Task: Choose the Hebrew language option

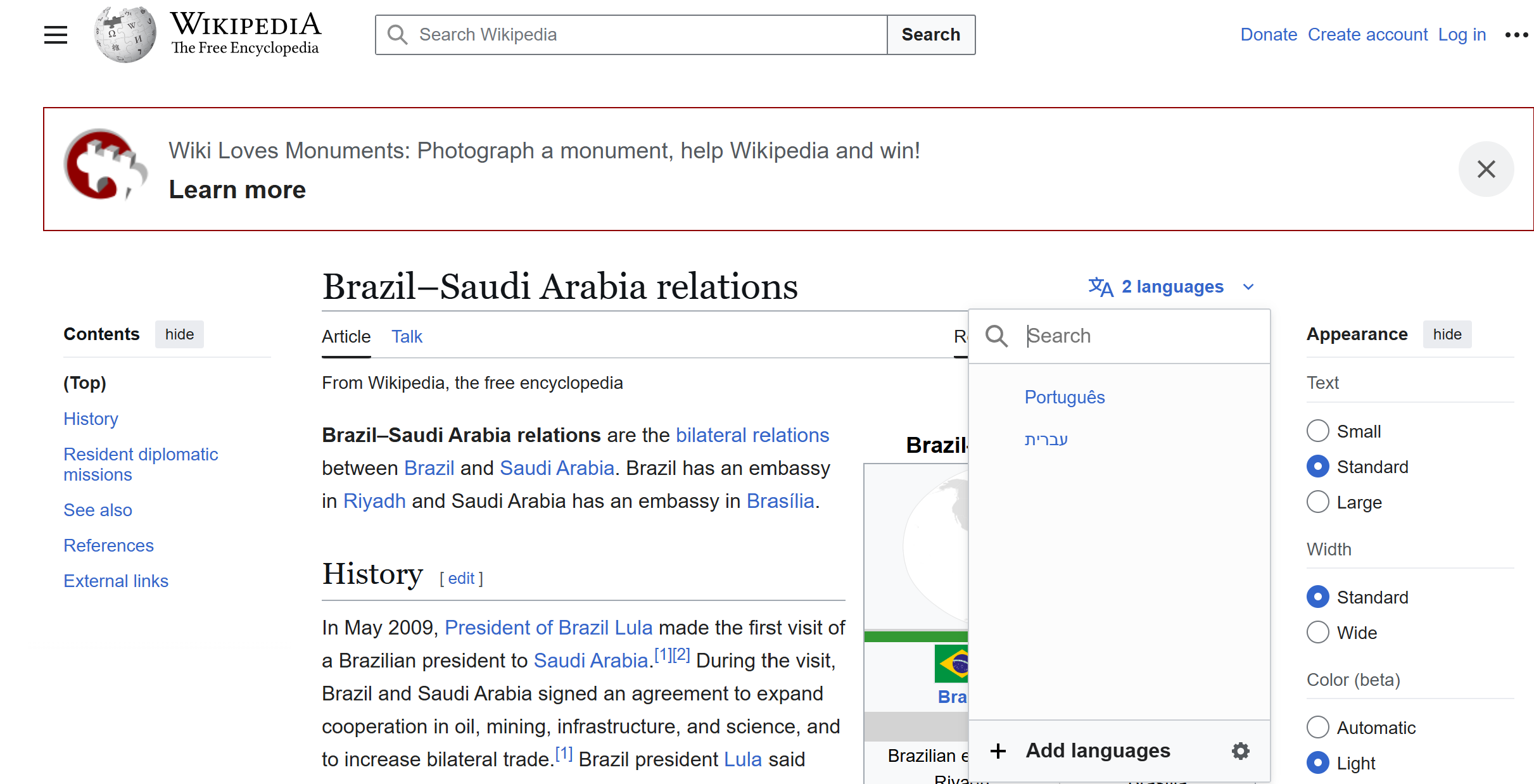Action: (x=1046, y=439)
